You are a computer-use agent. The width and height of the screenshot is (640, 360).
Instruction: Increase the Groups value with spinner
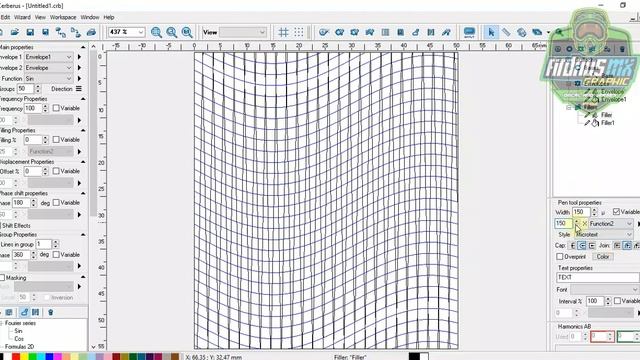(38, 87)
